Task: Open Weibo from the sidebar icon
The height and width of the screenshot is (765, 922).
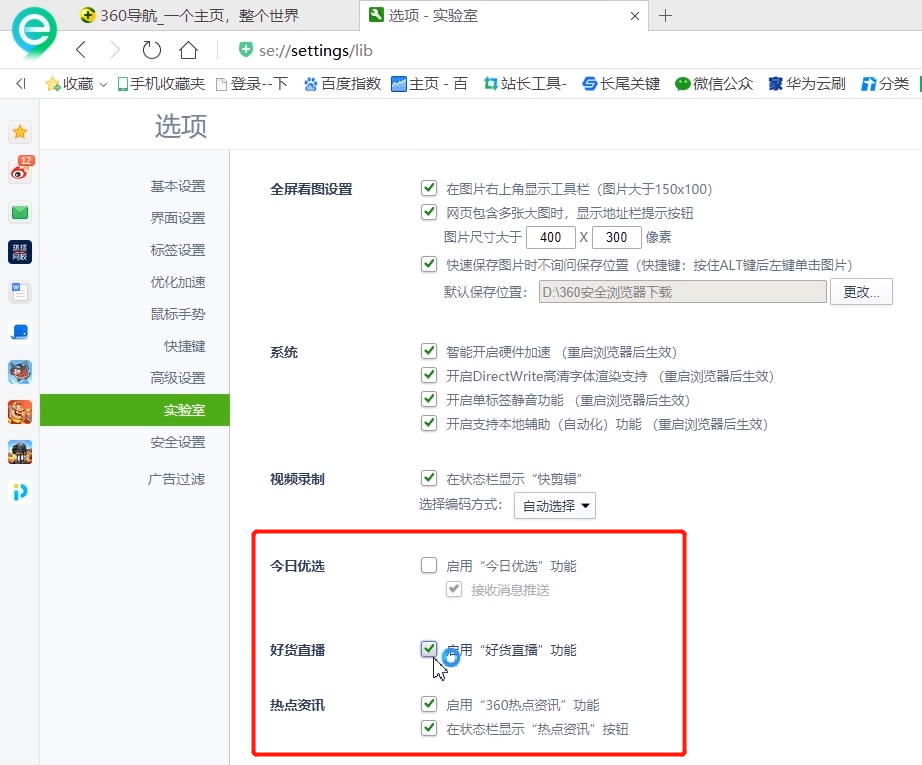Action: tap(19, 172)
